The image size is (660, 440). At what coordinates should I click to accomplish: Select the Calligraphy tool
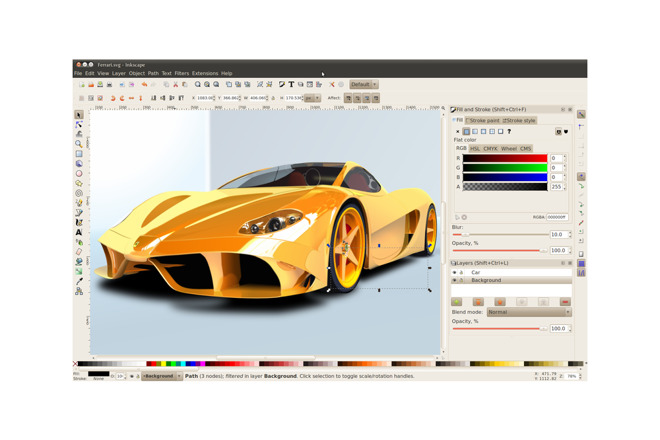coord(79,222)
